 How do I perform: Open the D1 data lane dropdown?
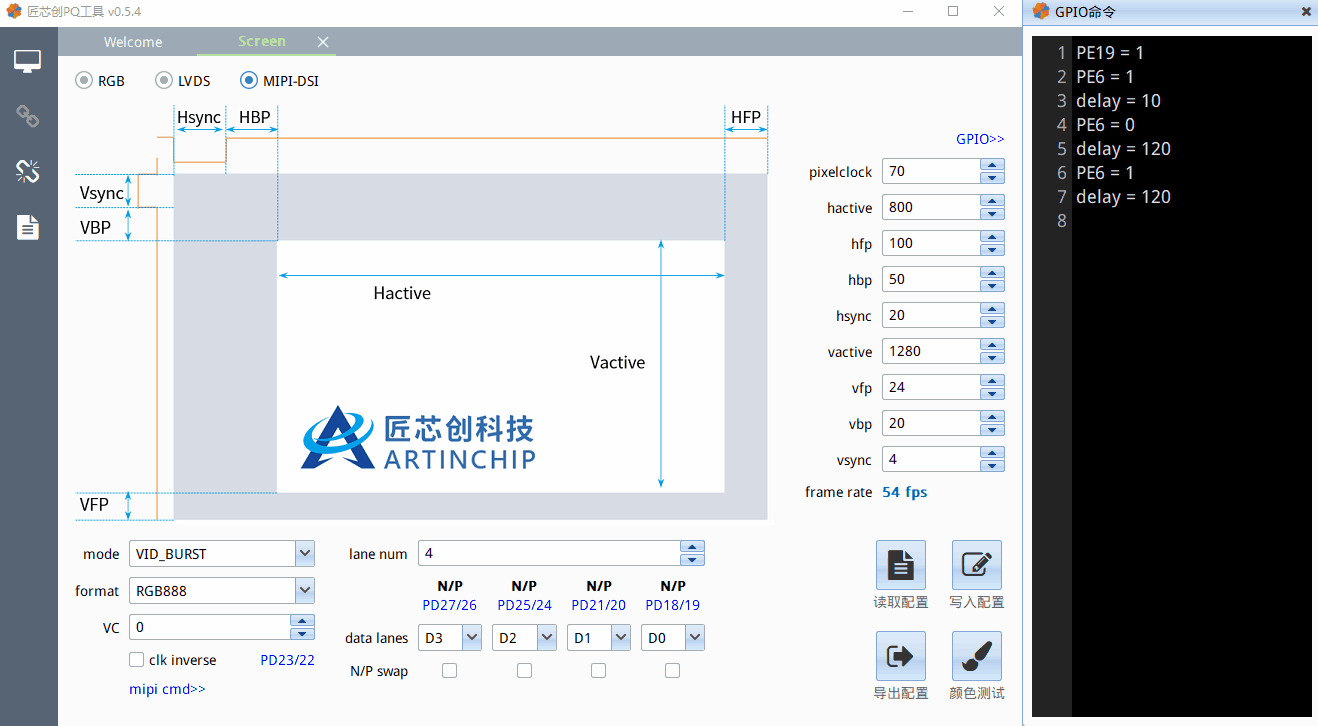(620, 638)
